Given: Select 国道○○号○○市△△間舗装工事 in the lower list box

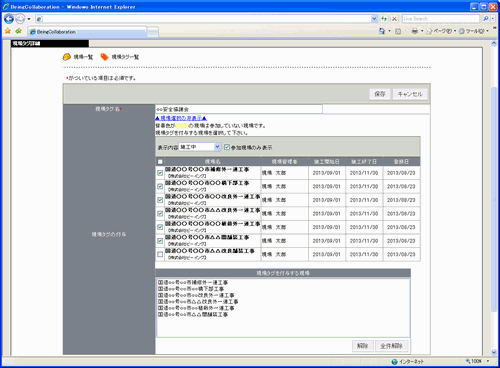Looking at the screenshot, I should (x=193, y=314).
